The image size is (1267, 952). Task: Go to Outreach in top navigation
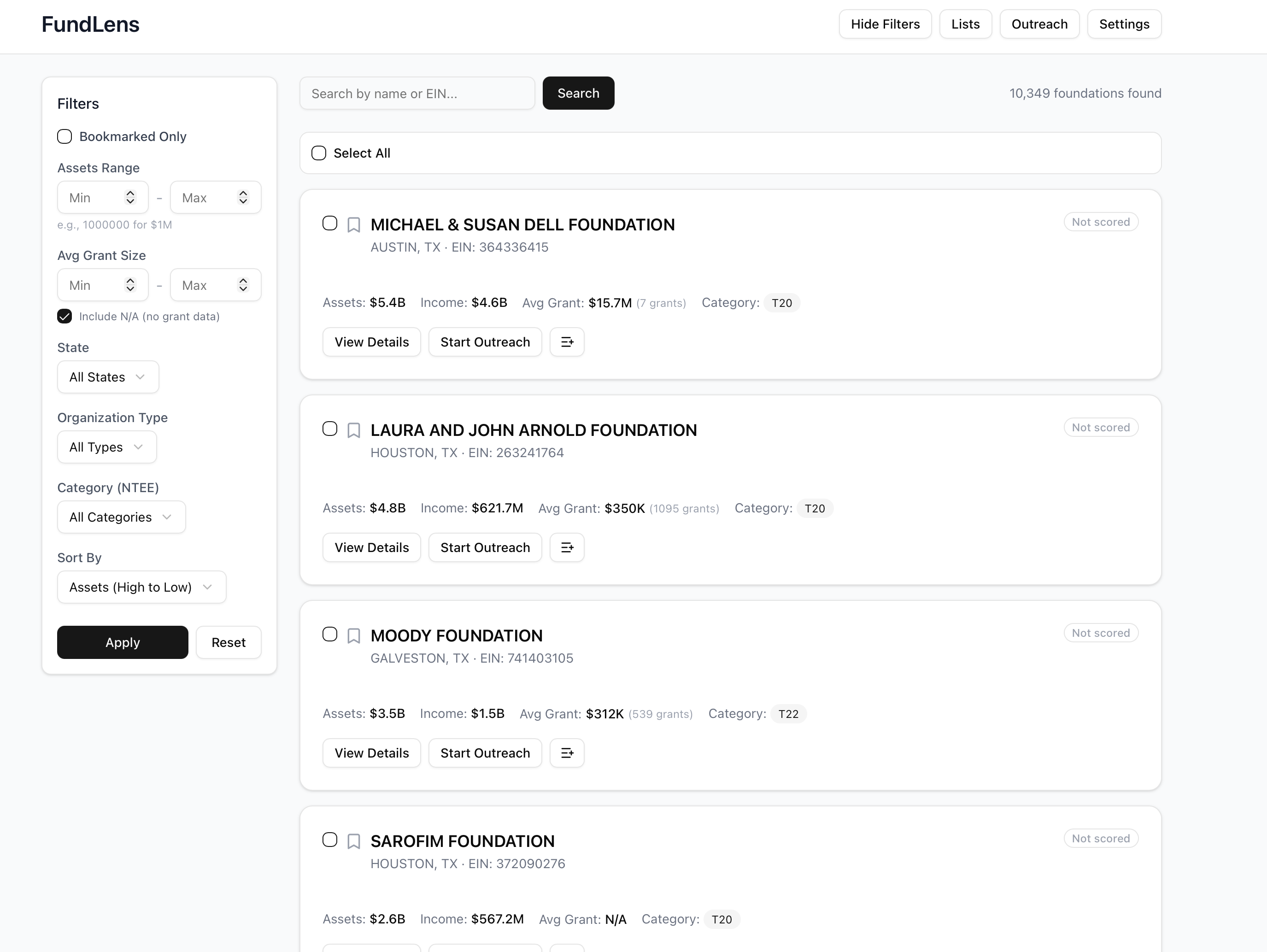pos(1039,24)
